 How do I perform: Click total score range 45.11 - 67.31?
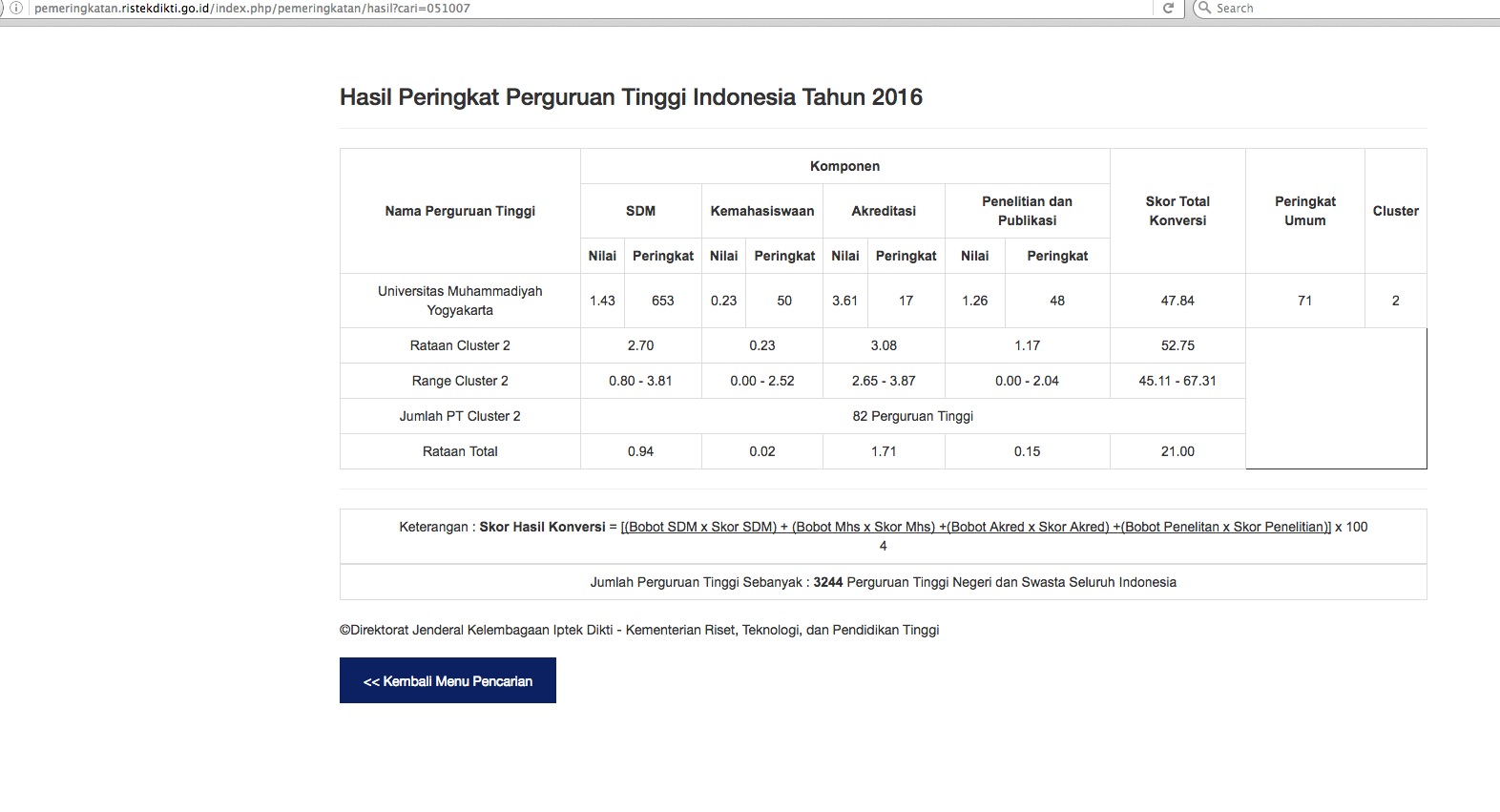pyautogui.click(x=1177, y=381)
